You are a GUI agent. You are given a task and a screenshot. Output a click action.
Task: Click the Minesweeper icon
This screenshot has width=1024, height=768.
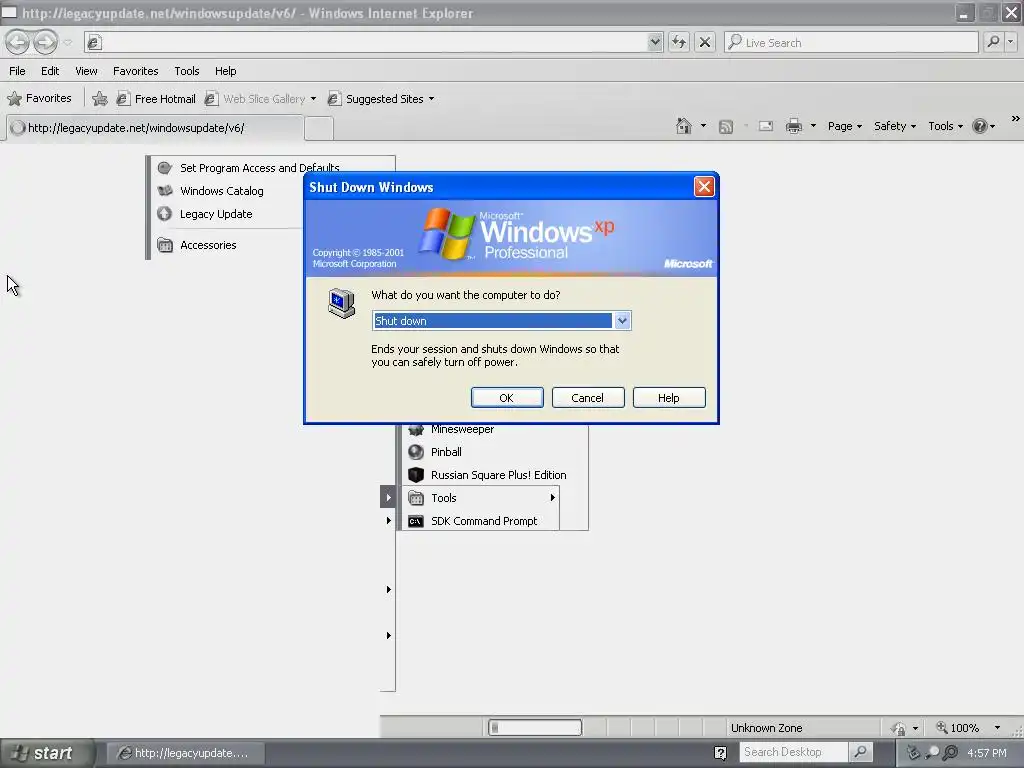coord(416,429)
